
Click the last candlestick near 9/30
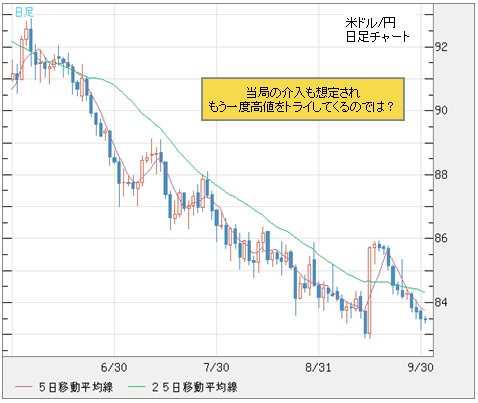click(x=425, y=319)
